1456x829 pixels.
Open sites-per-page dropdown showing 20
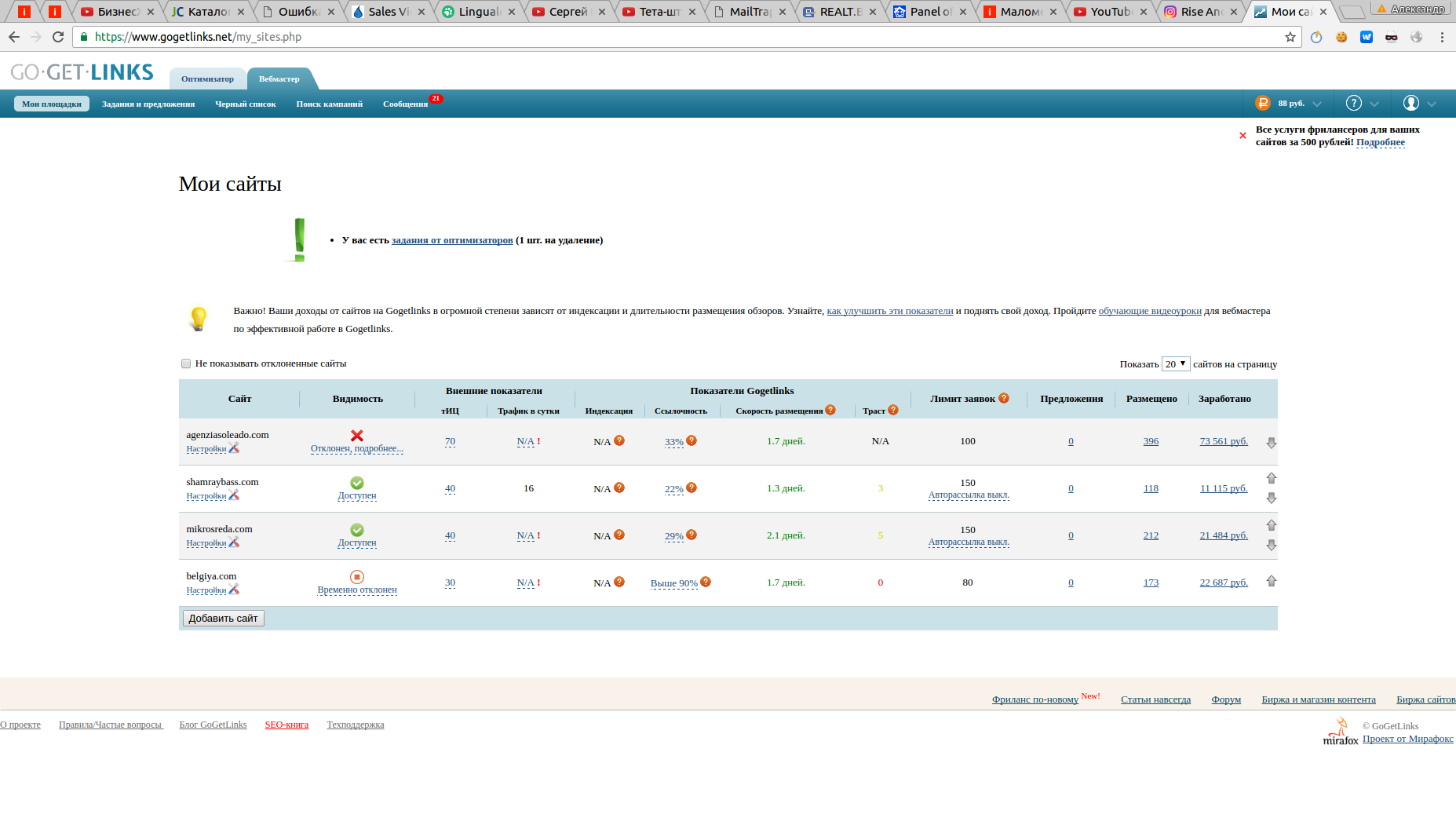(1176, 363)
